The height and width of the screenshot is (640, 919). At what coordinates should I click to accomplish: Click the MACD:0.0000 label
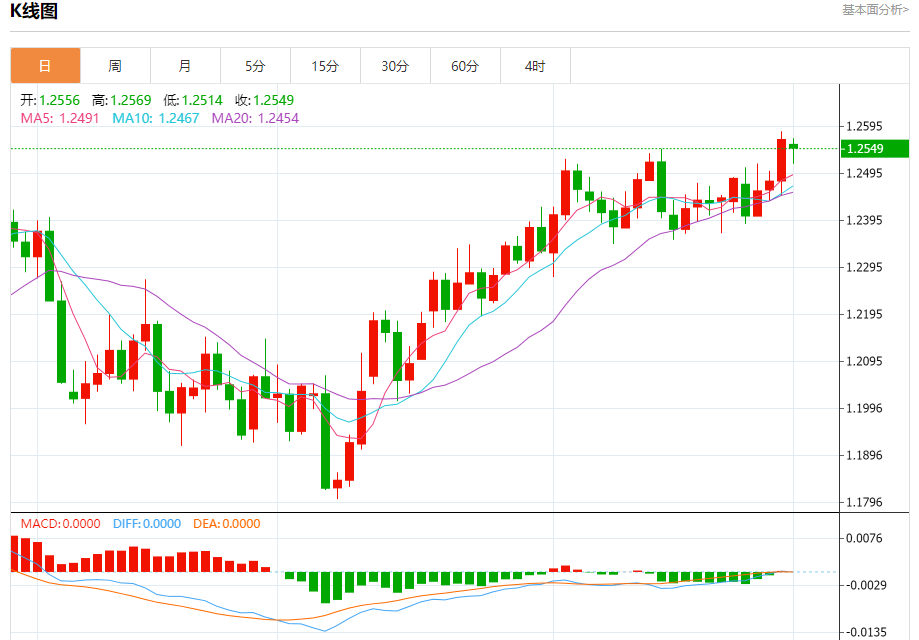coord(60,523)
